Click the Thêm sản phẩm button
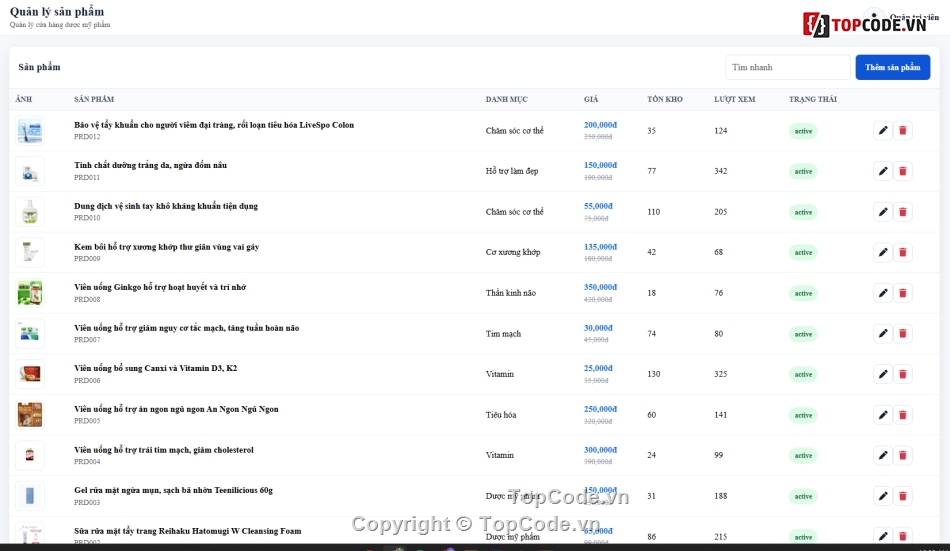Screen dimensions: 950x551 coord(892,67)
